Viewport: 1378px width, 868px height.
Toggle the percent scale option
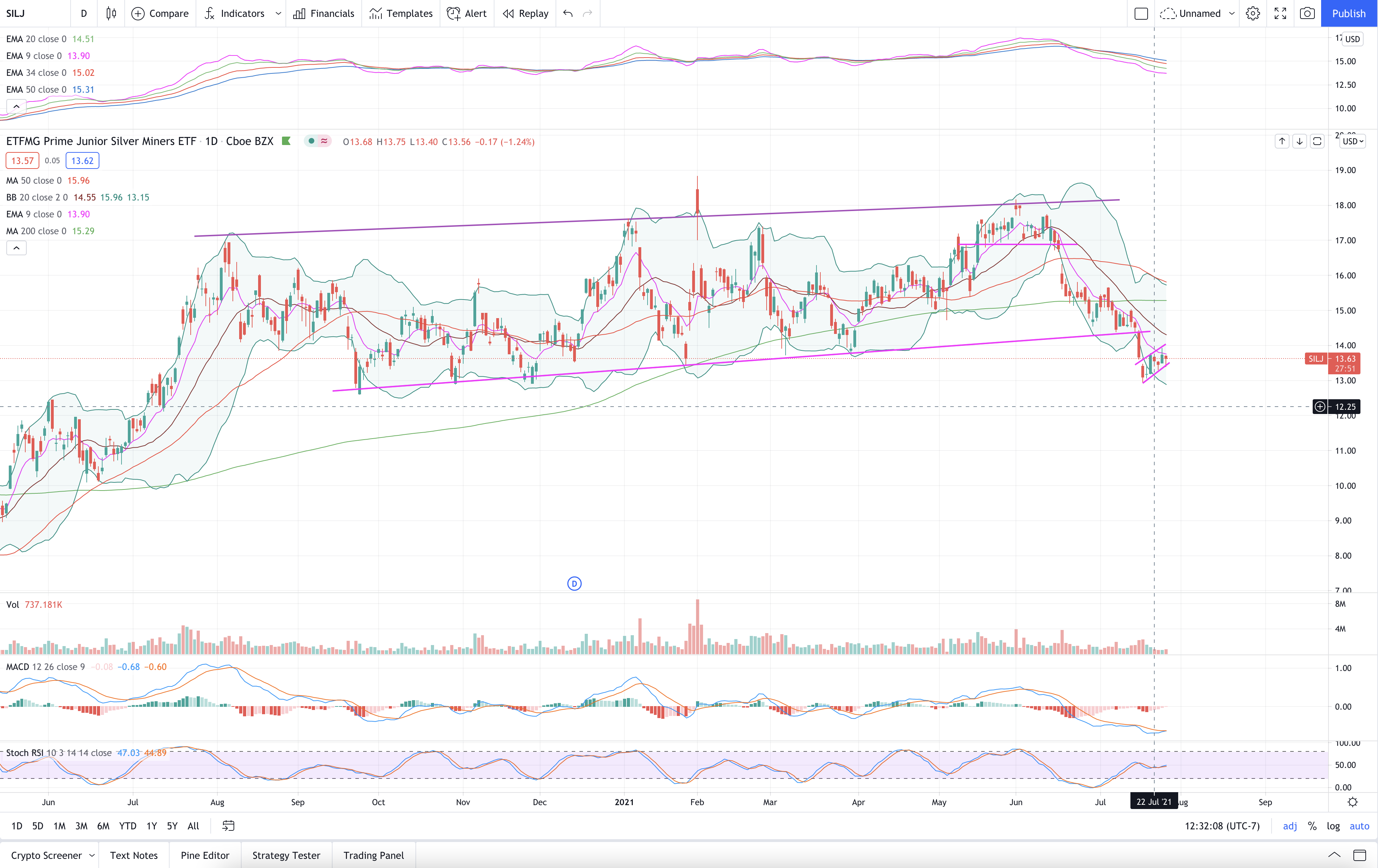pos(1312,826)
